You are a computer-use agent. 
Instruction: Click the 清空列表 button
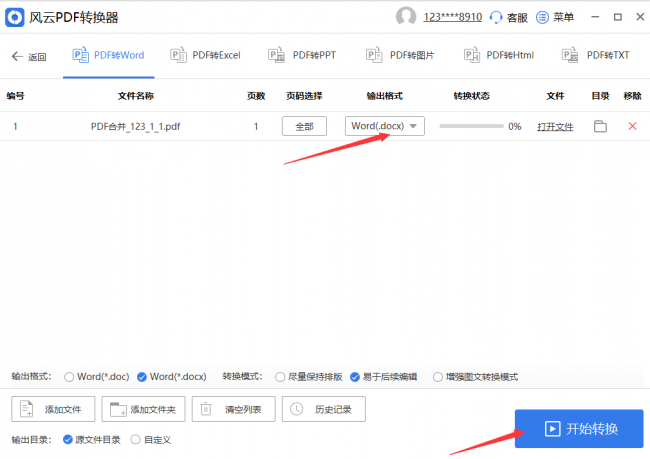click(233, 409)
